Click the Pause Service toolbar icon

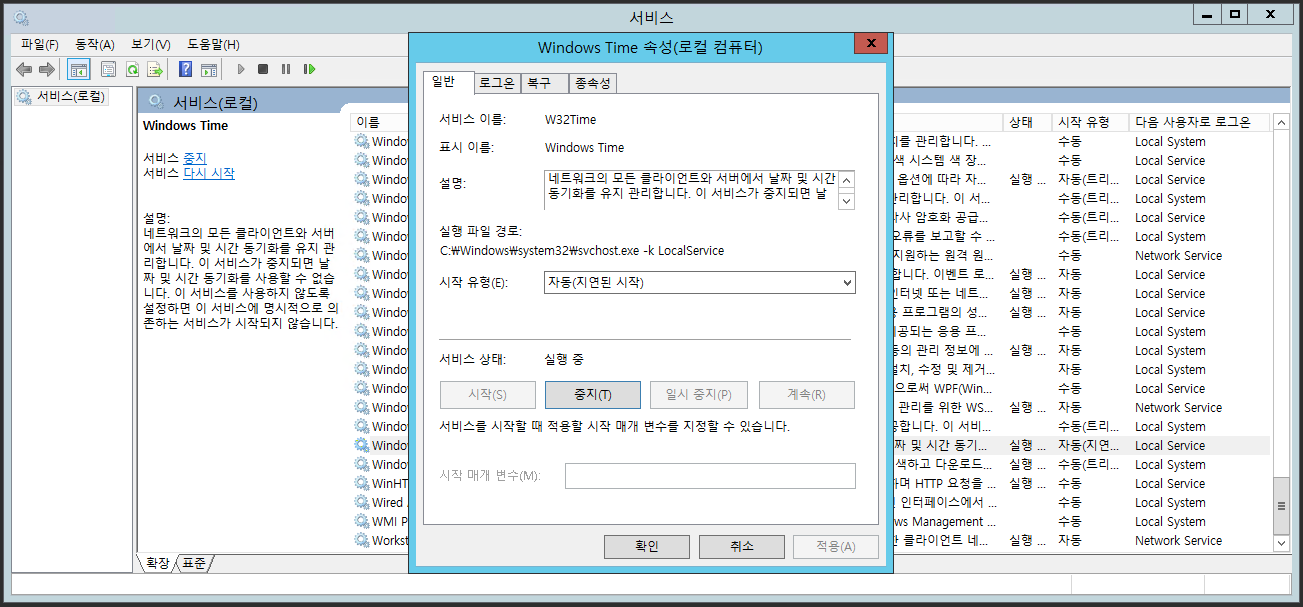point(286,69)
